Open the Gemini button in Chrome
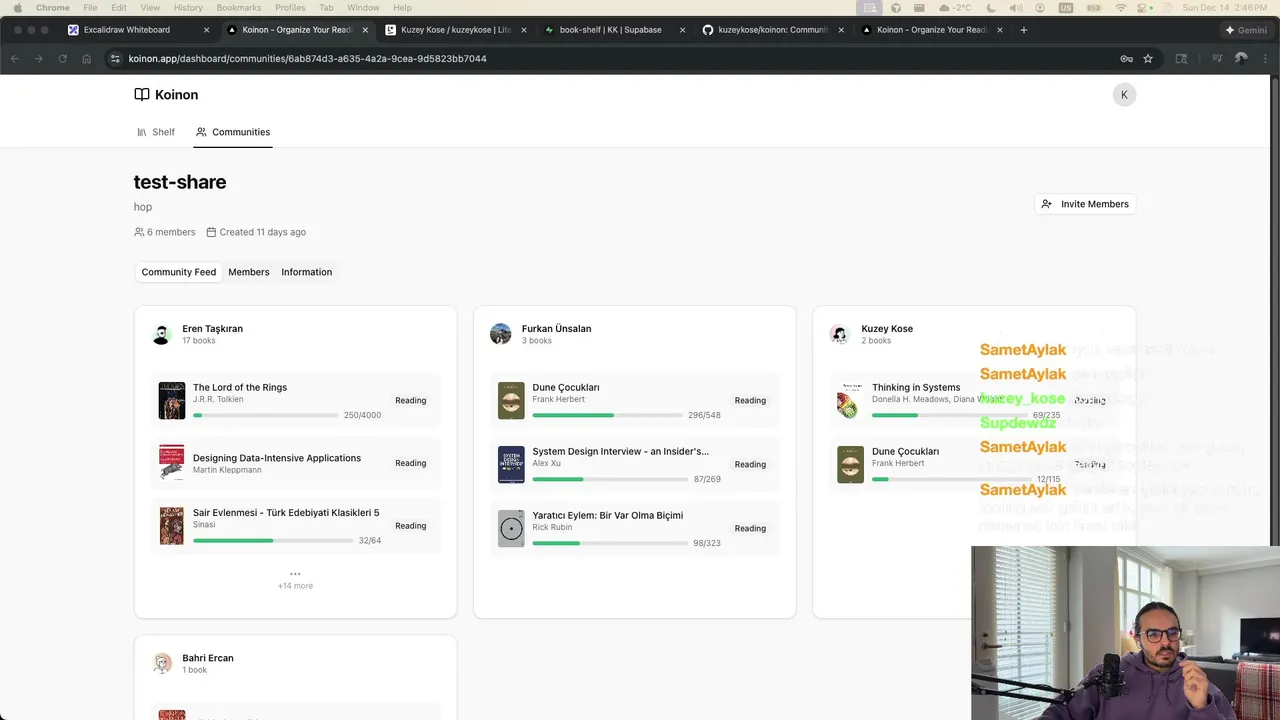Viewport: 1280px width, 720px height. (1246, 30)
